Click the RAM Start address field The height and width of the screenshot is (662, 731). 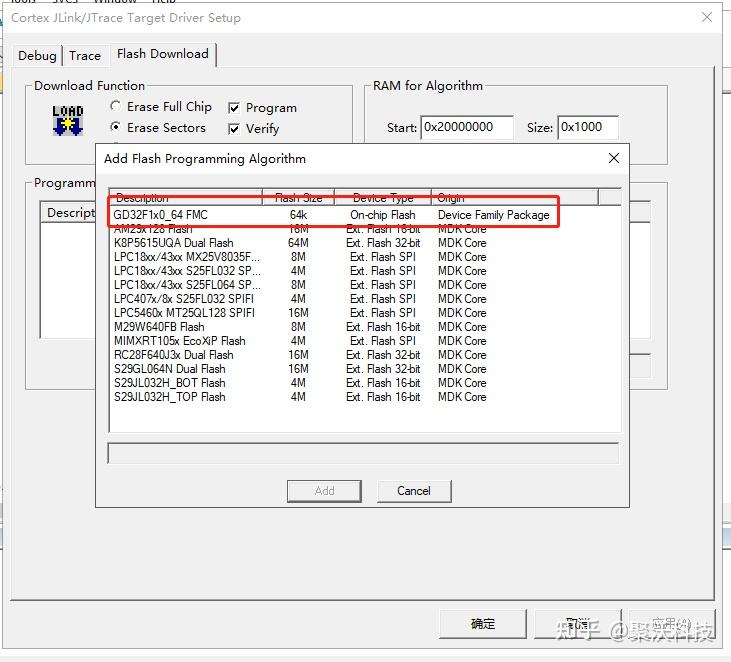[467, 127]
